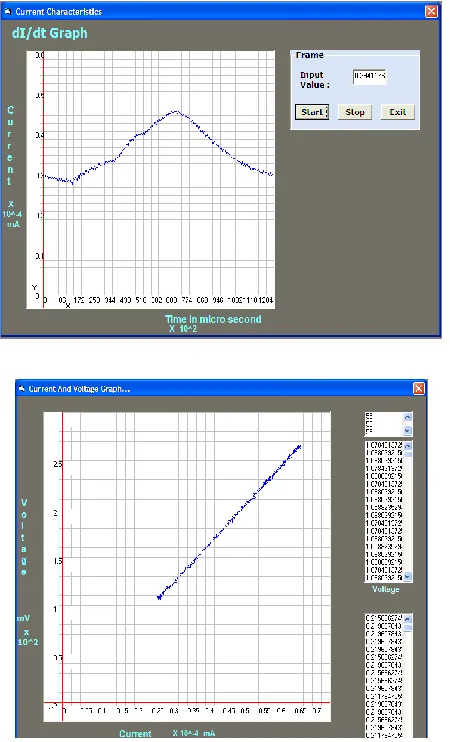Select the first row in the bottom current list
This screenshot has height=742, width=450.
pyautogui.click(x=384, y=618)
